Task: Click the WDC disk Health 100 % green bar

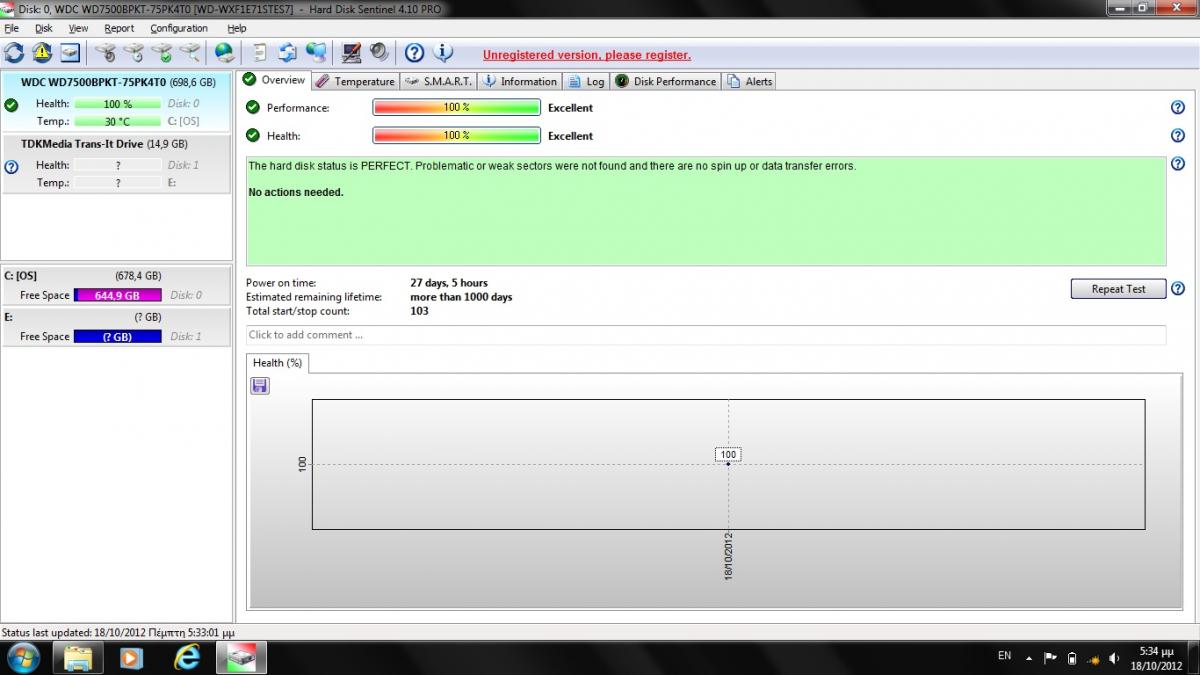Action: (117, 104)
